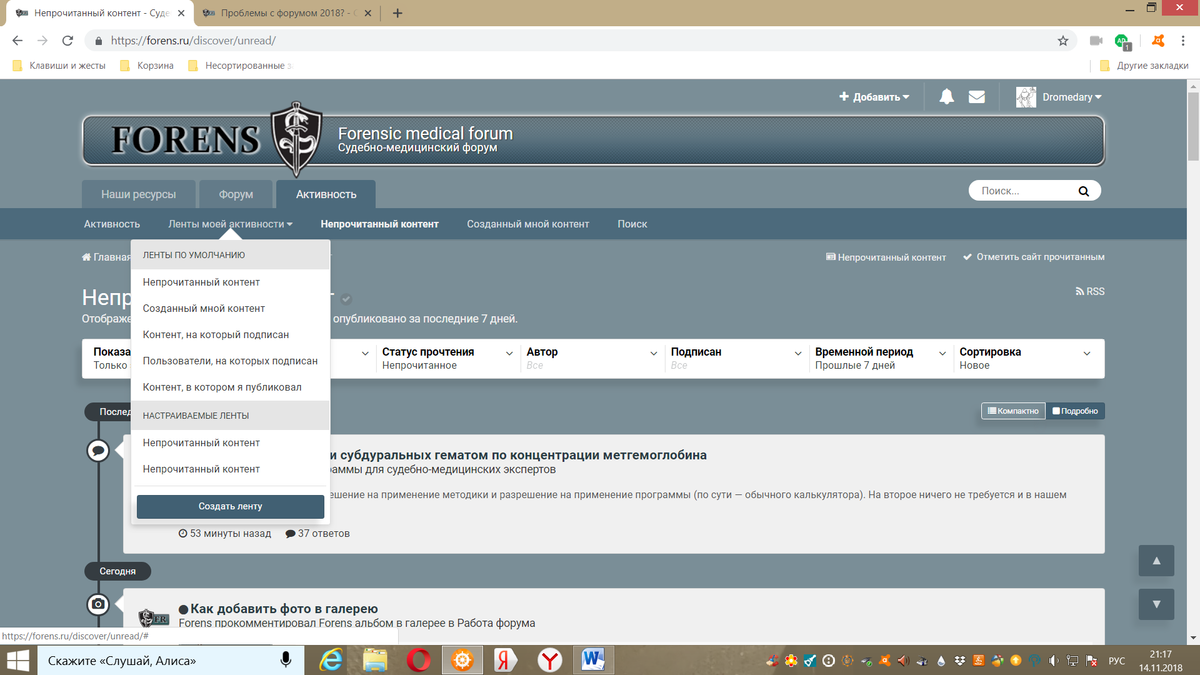
Task: Click the Alice microphone icon in taskbar
Action: tap(286, 660)
